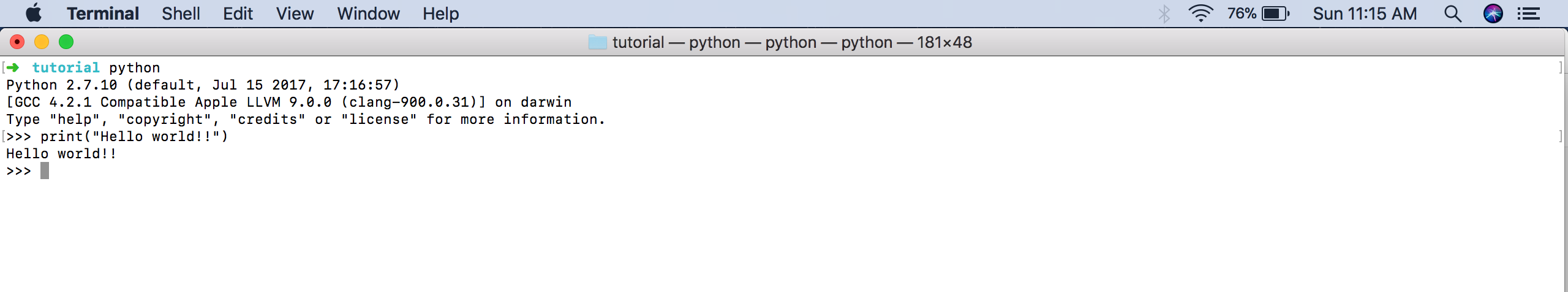Screen dimensions: 1568x292
Task: Zoom the Terminal window with green button
Action: pos(66,42)
